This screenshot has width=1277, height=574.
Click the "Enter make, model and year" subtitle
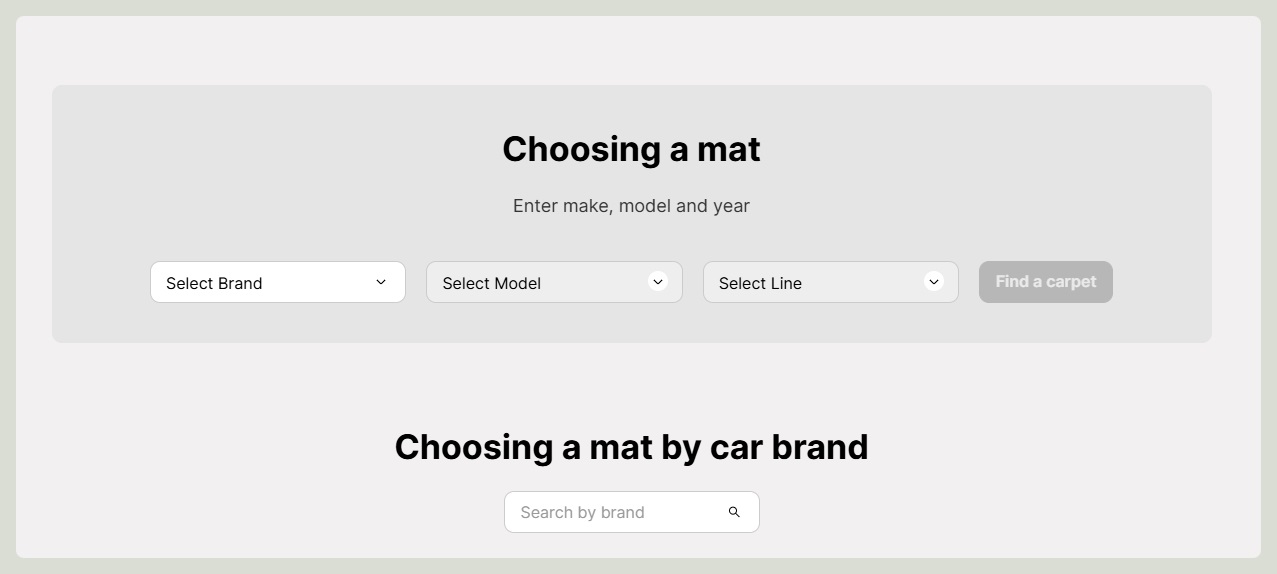[x=631, y=206]
